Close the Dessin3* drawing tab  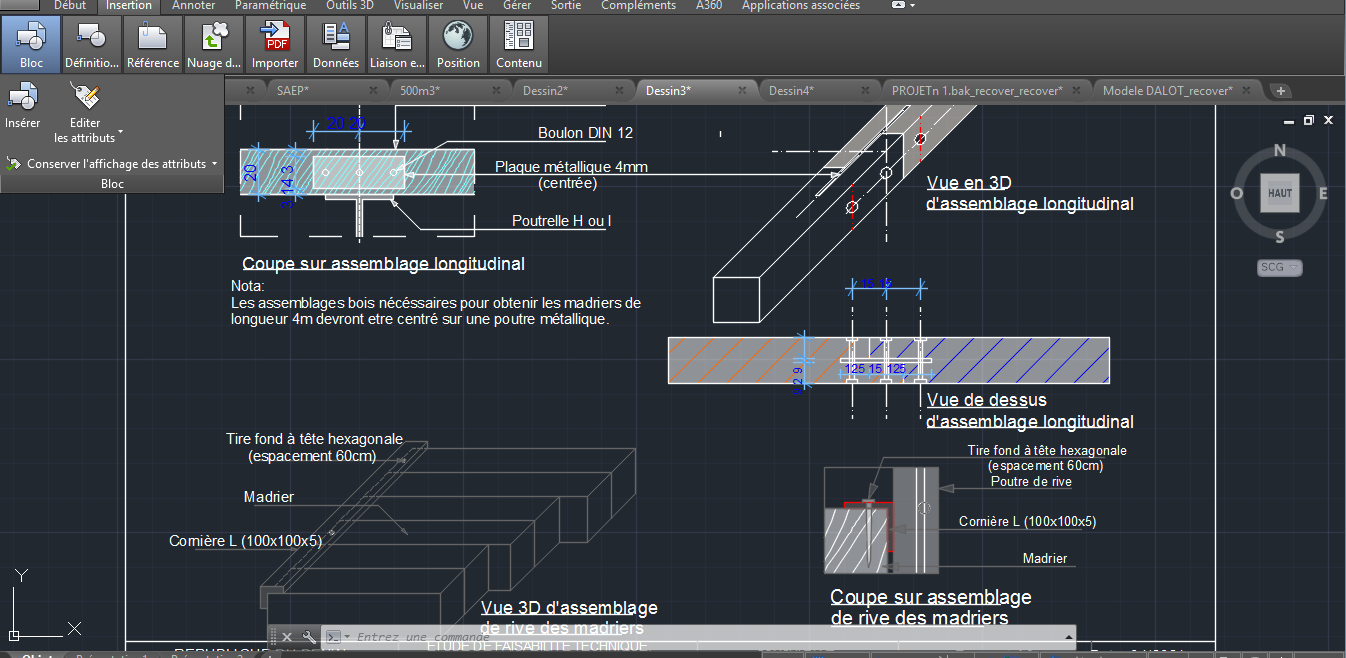click(x=742, y=90)
